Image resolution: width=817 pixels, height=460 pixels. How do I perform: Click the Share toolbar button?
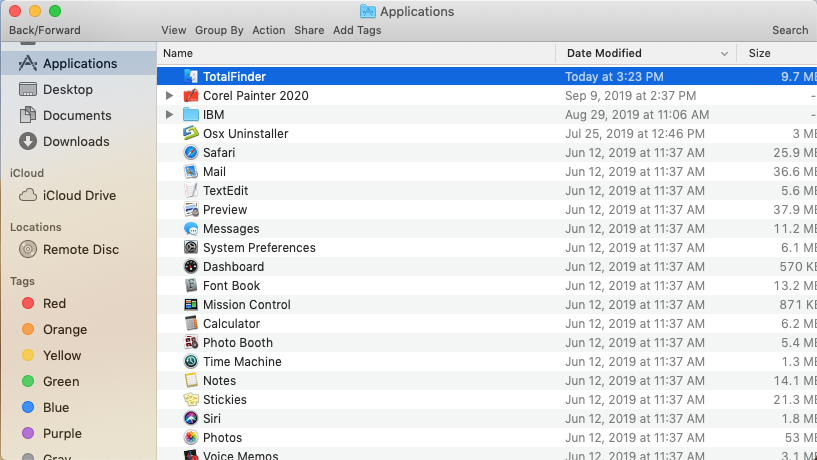pos(309,30)
